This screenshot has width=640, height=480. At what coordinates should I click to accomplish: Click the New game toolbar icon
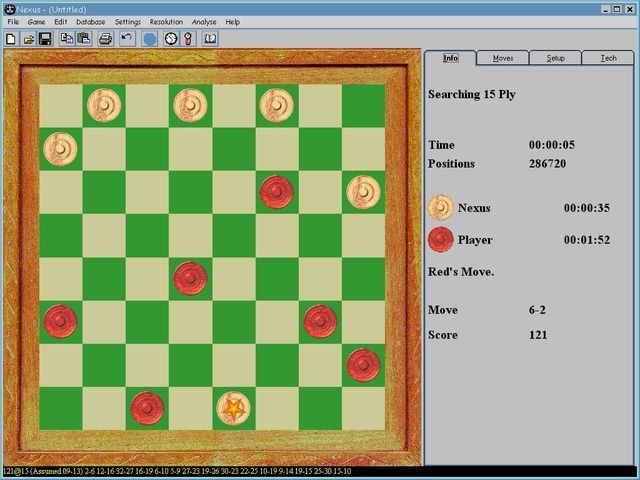tap(11, 39)
